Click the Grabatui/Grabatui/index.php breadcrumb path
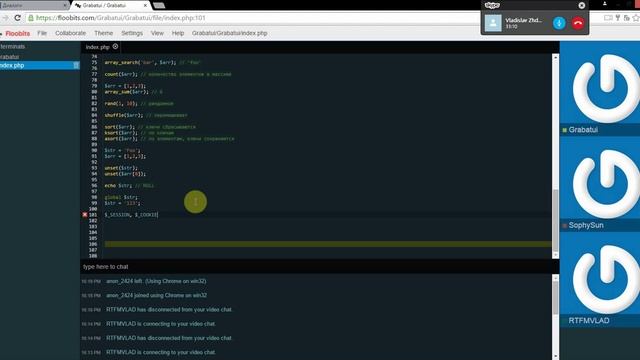This screenshot has width=640, height=360. (x=229, y=33)
